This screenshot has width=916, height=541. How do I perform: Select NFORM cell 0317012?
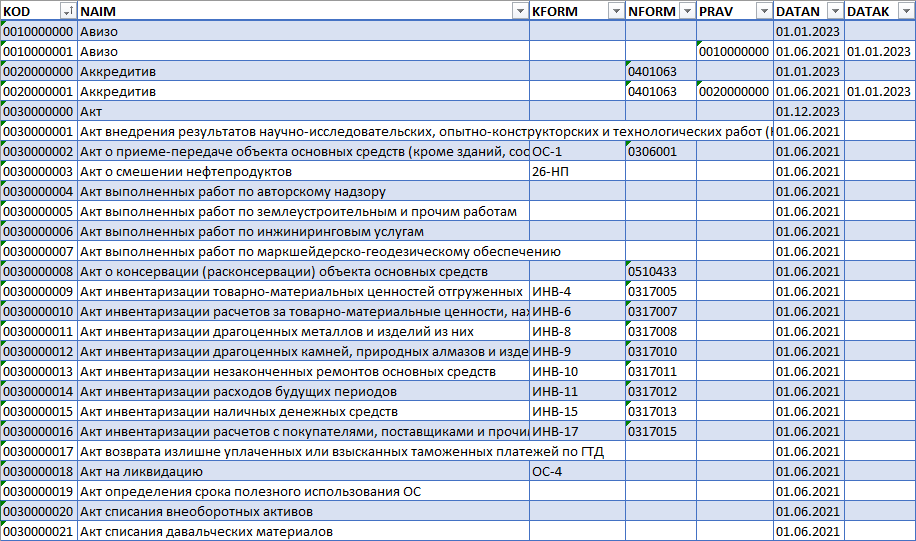(661, 391)
